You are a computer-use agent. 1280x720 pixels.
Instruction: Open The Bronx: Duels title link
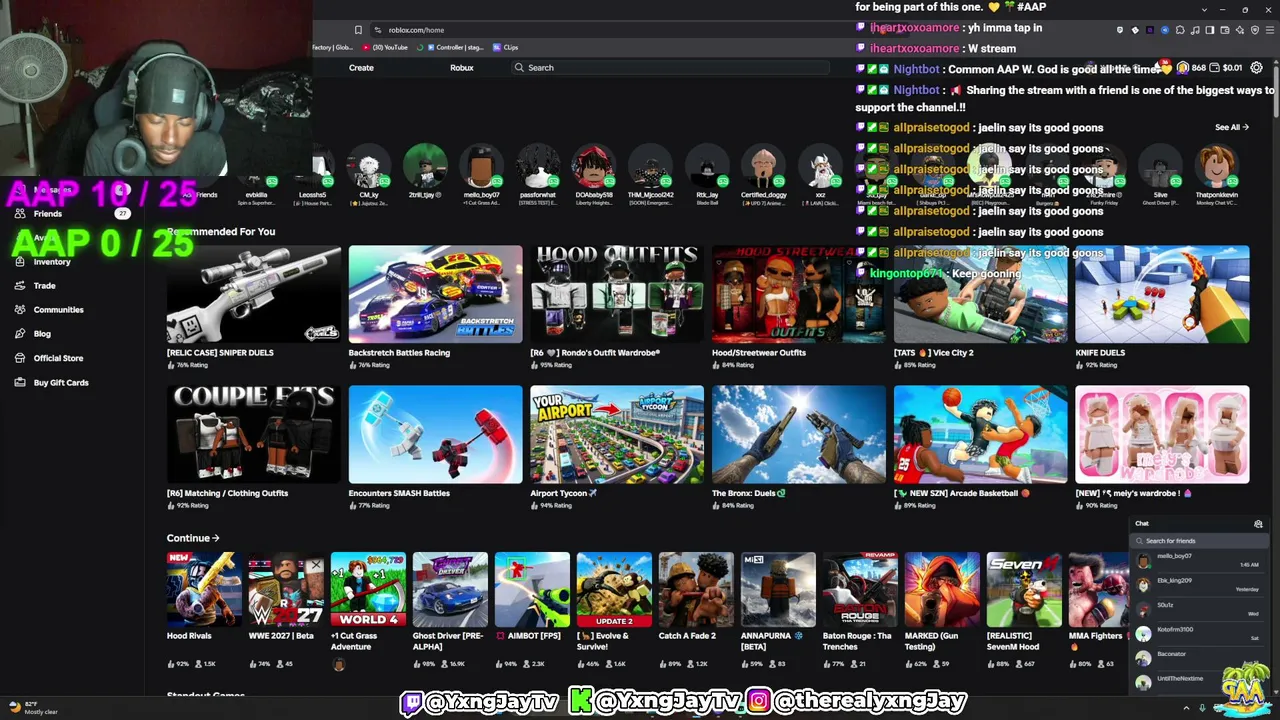749,493
